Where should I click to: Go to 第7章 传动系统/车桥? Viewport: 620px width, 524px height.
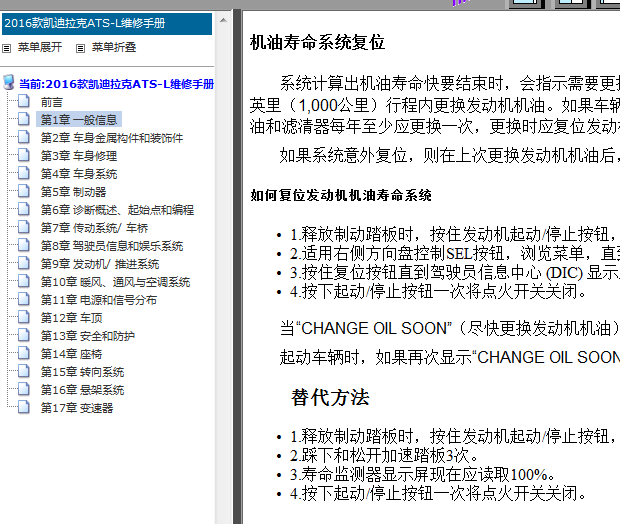[94, 228]
